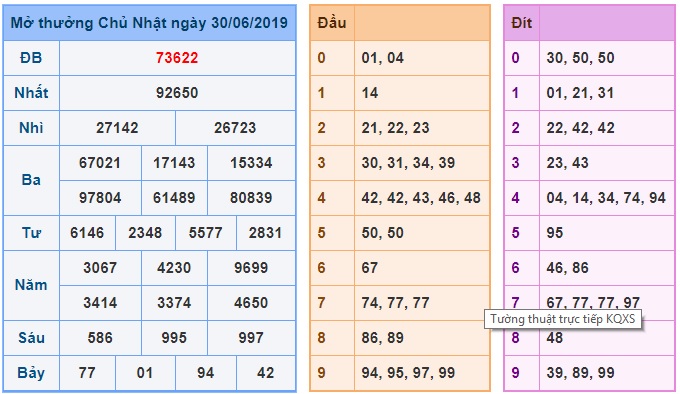Click sixth prize number 997
The image size is (680, 394).
[251, 338]
